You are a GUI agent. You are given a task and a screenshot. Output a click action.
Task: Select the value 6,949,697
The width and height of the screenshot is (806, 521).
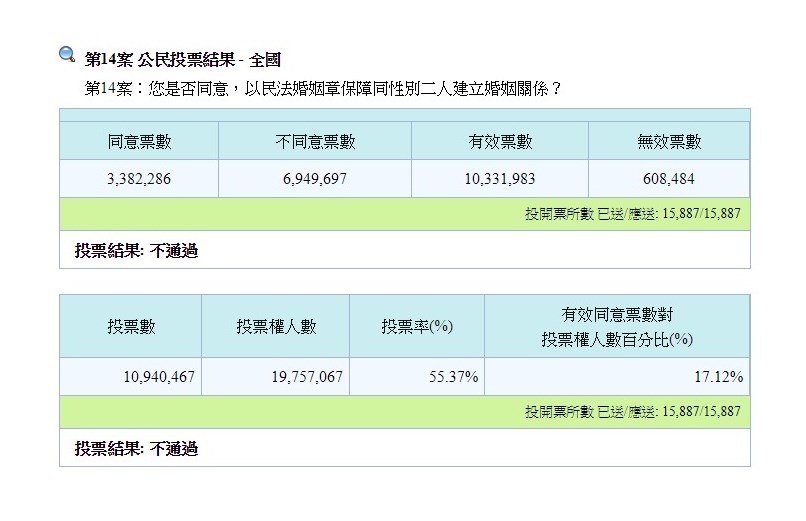pyautogui.click(x=315, y=179)
